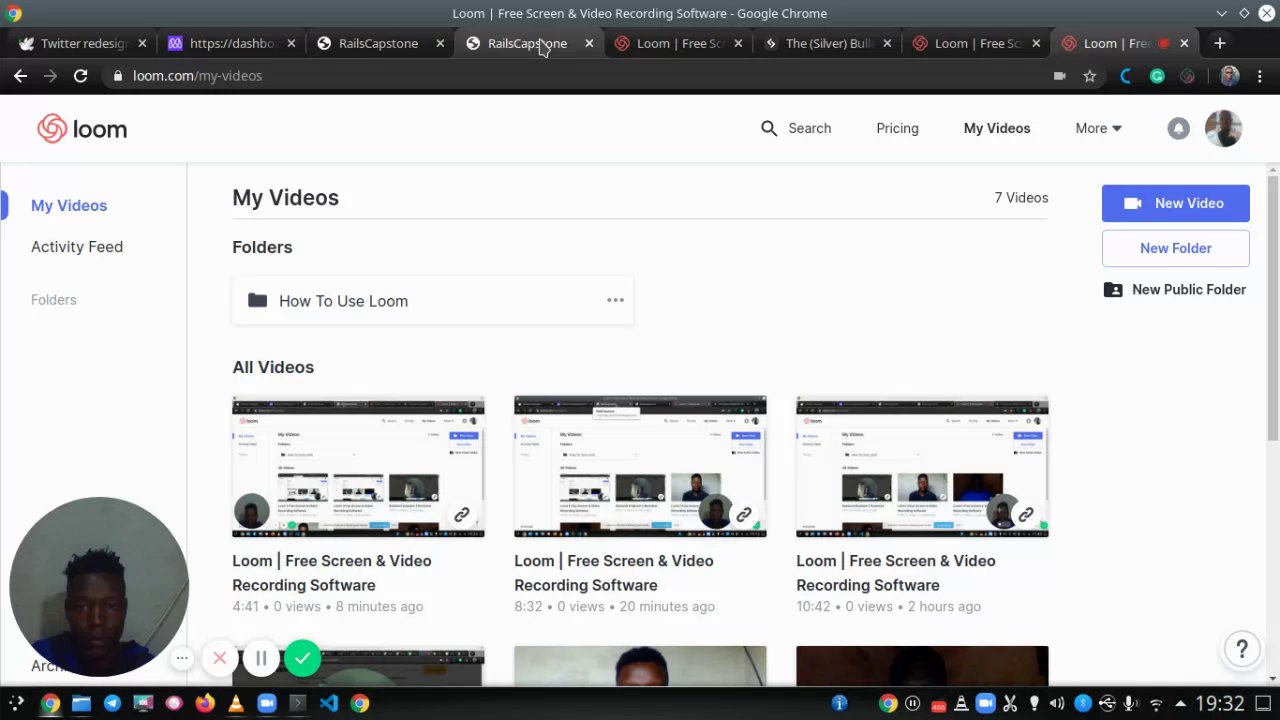The height and width of the screenshot is (720, 1280).
Task: Expand the More dropdown in Loom header
Action: [1098, 128]
